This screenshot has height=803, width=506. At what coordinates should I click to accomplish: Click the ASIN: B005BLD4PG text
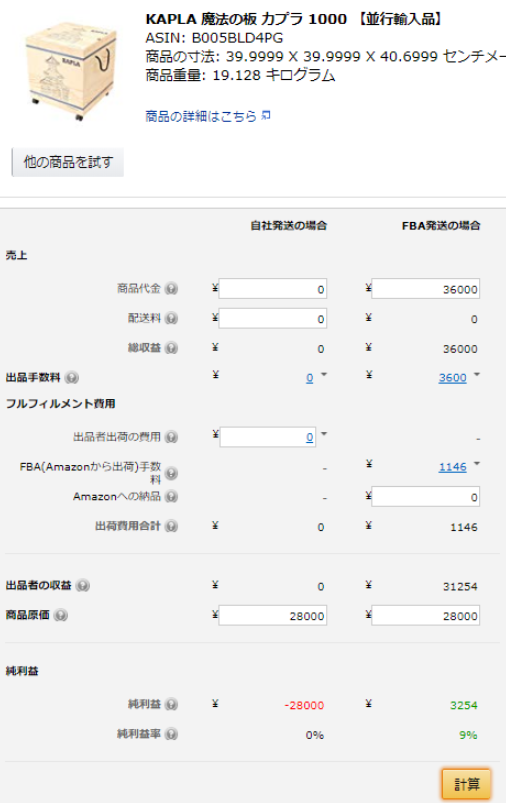(x=214, y=38)
